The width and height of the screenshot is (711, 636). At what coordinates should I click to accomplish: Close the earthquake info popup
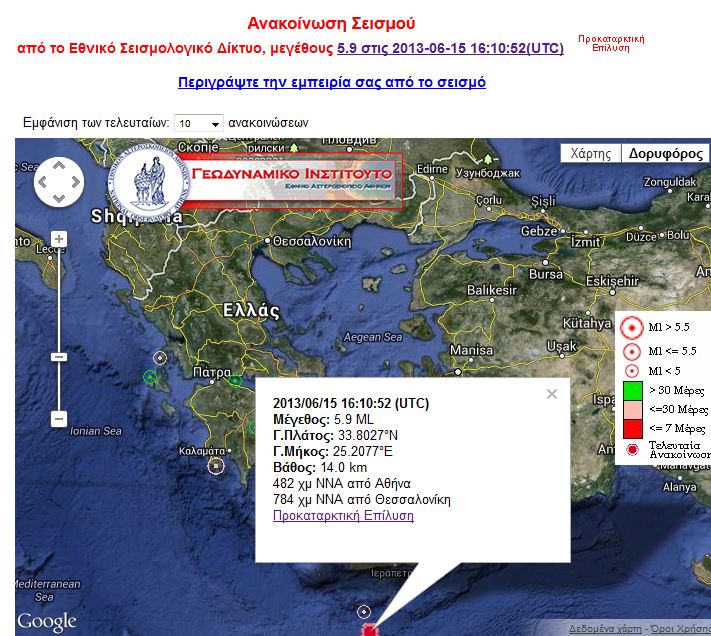point(552,394)
